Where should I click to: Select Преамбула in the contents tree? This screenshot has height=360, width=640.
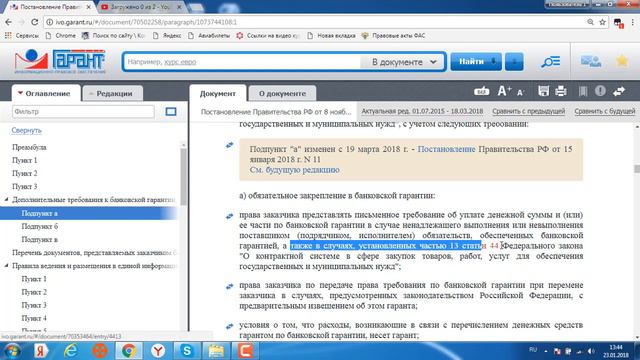29,147
